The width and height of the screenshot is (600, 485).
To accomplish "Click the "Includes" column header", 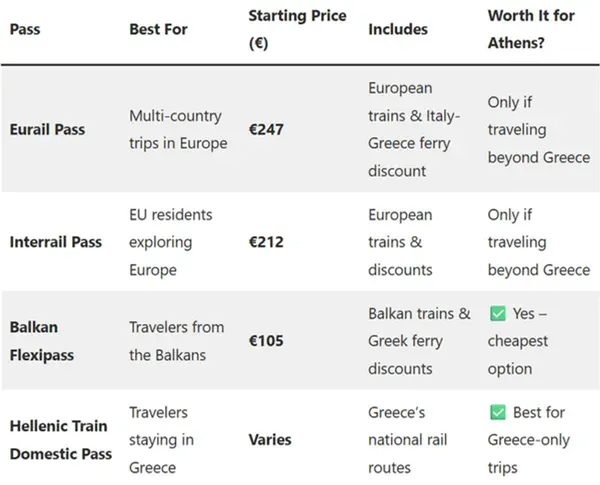I will click(x=398, y=30).
